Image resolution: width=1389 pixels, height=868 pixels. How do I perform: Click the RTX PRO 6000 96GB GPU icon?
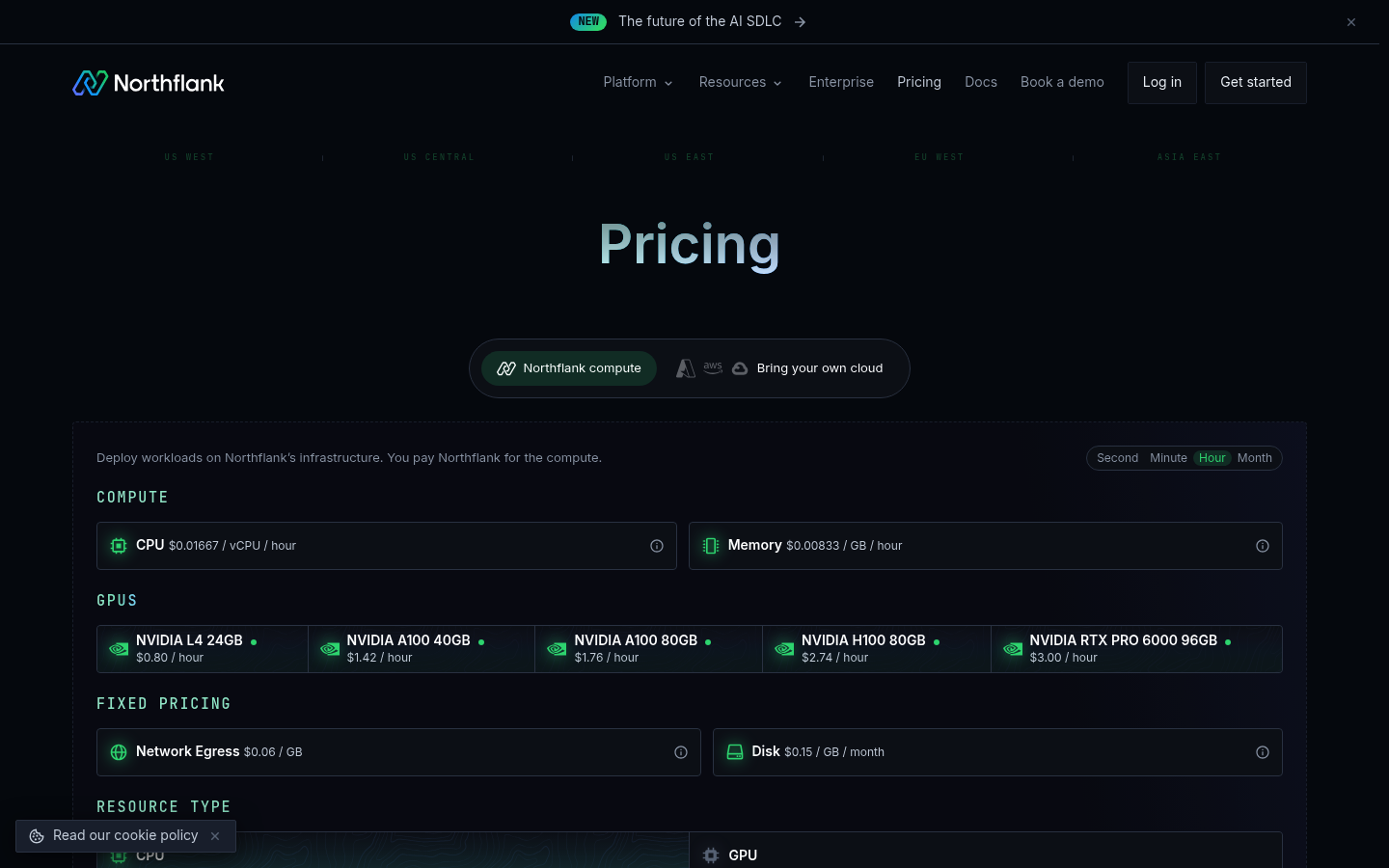pyautogui.click(x=1013, y=649)
